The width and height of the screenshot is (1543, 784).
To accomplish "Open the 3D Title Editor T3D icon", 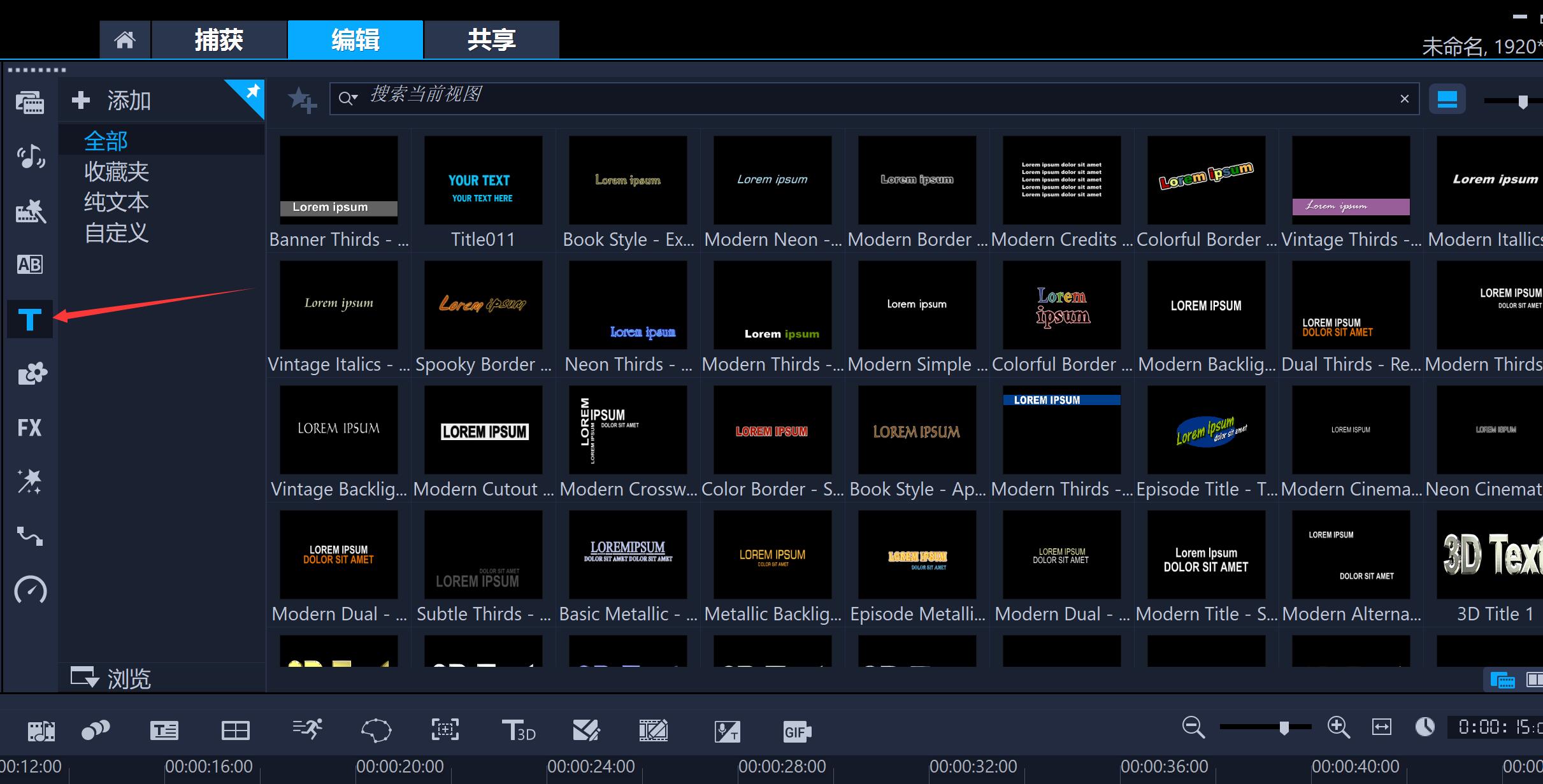I will 518,730.
